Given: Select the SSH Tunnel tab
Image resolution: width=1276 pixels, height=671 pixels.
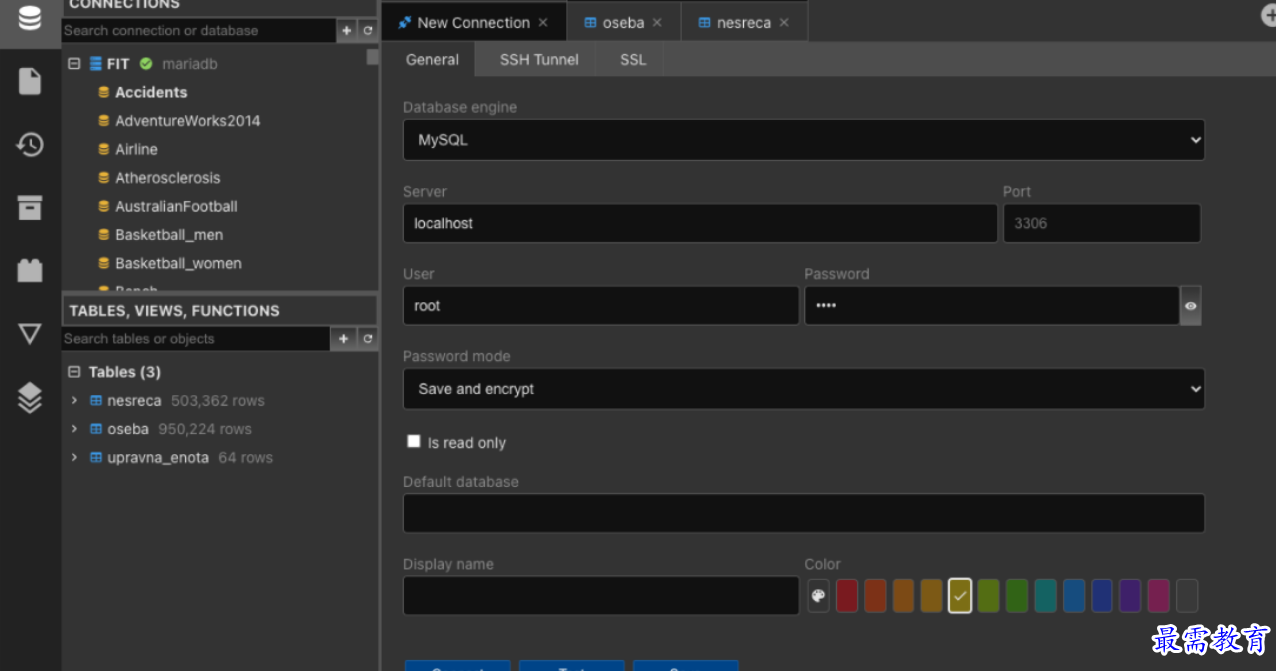Looking at the screenshot, I should click(539, 59).
